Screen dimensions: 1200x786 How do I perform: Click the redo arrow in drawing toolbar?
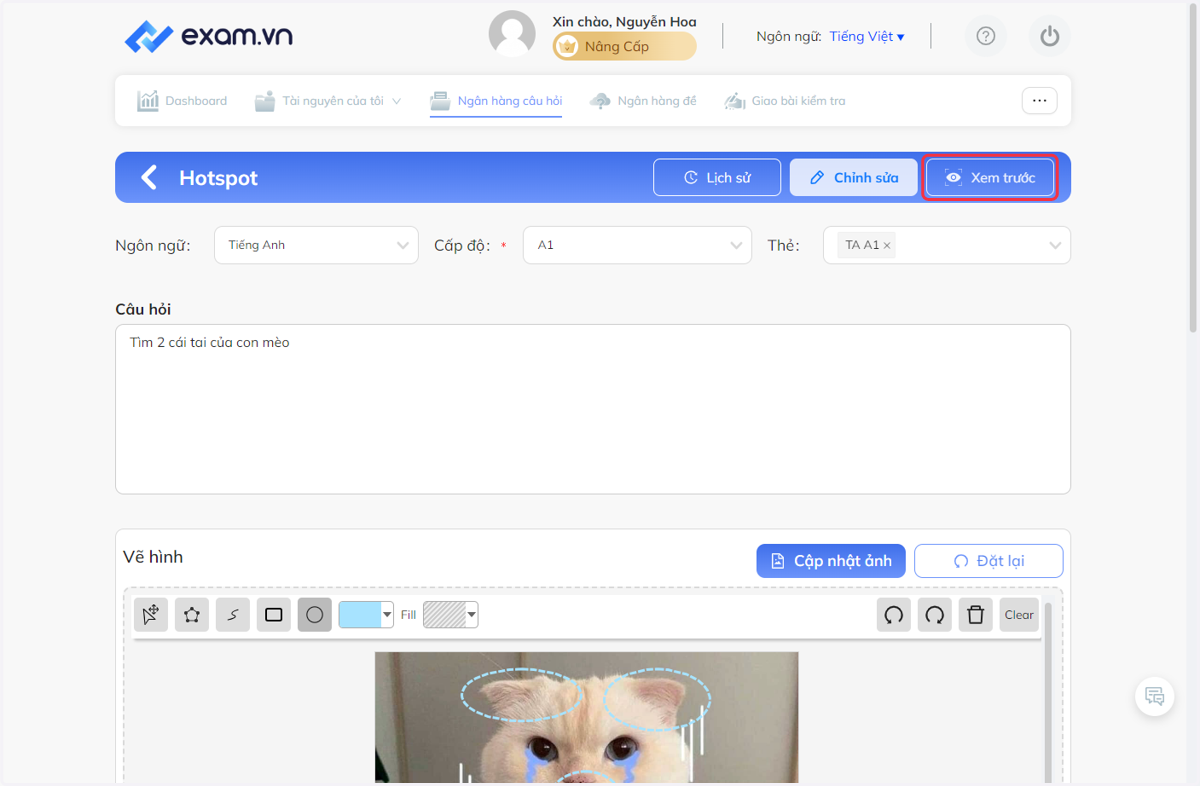click(x=935, y=615)
